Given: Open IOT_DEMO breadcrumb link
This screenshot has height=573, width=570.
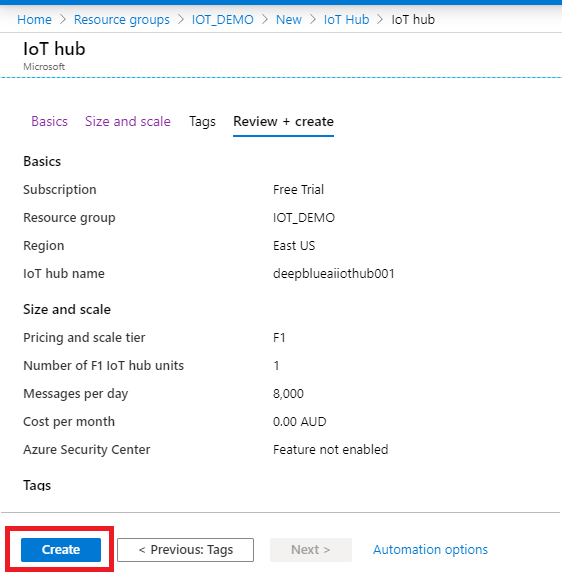Looking at the screenshot, I should (x=223, y=19).
